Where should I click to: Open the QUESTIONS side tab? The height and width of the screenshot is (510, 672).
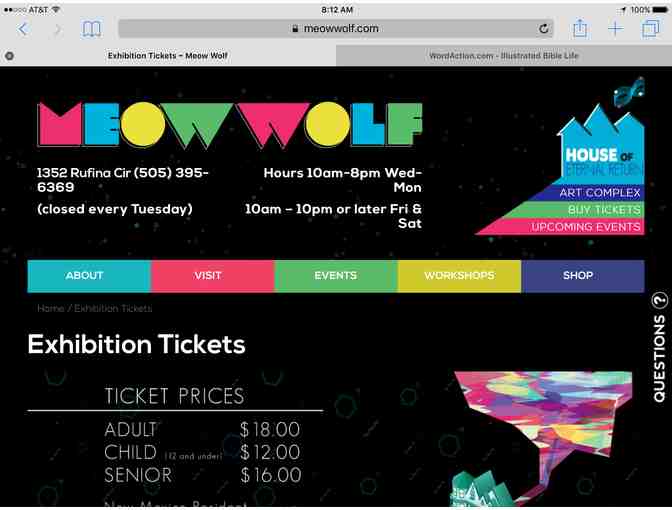[x=660, y=348]
